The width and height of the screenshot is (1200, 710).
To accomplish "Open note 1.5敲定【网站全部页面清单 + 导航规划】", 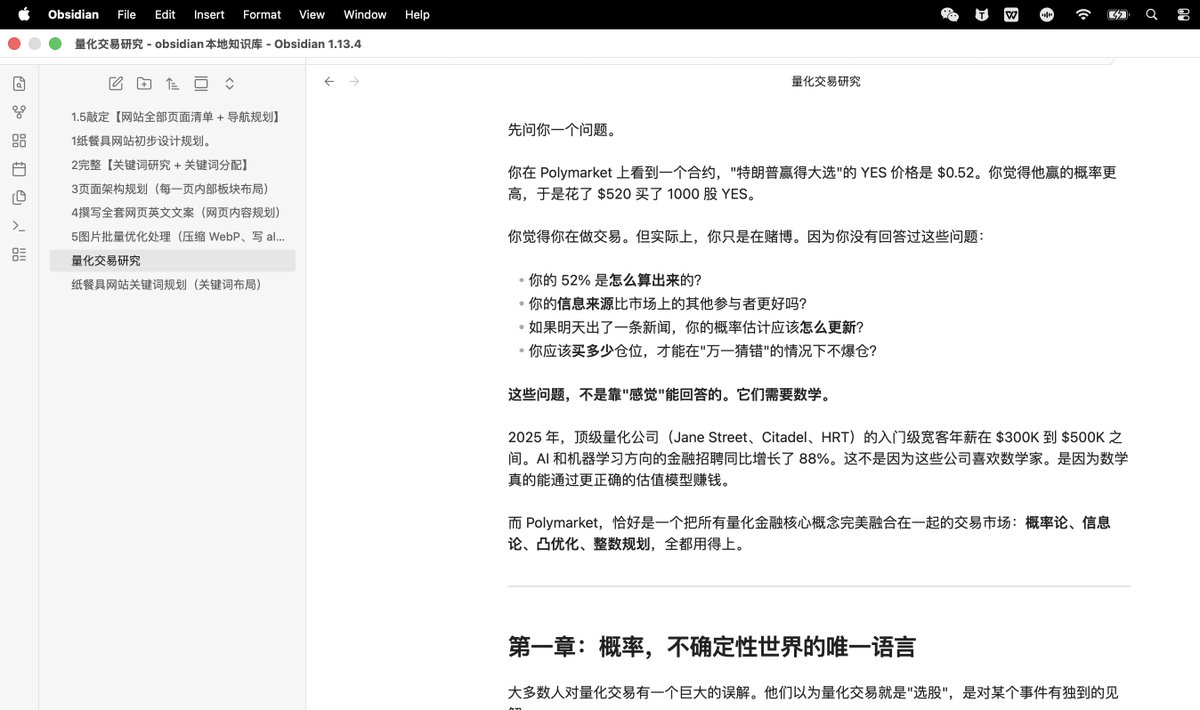I will pyautogui.click(x=173, y=117).
